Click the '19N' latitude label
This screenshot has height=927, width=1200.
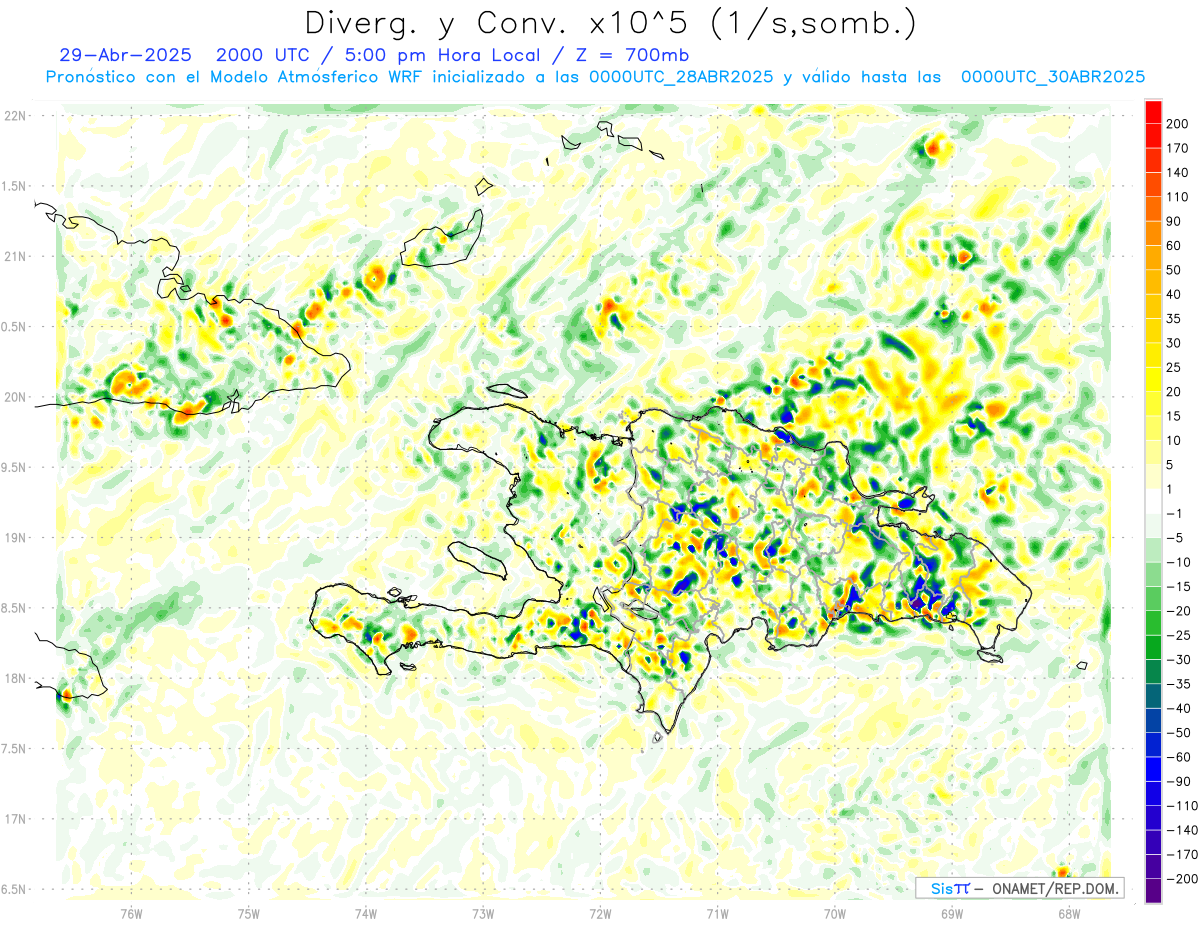(15, 538)
